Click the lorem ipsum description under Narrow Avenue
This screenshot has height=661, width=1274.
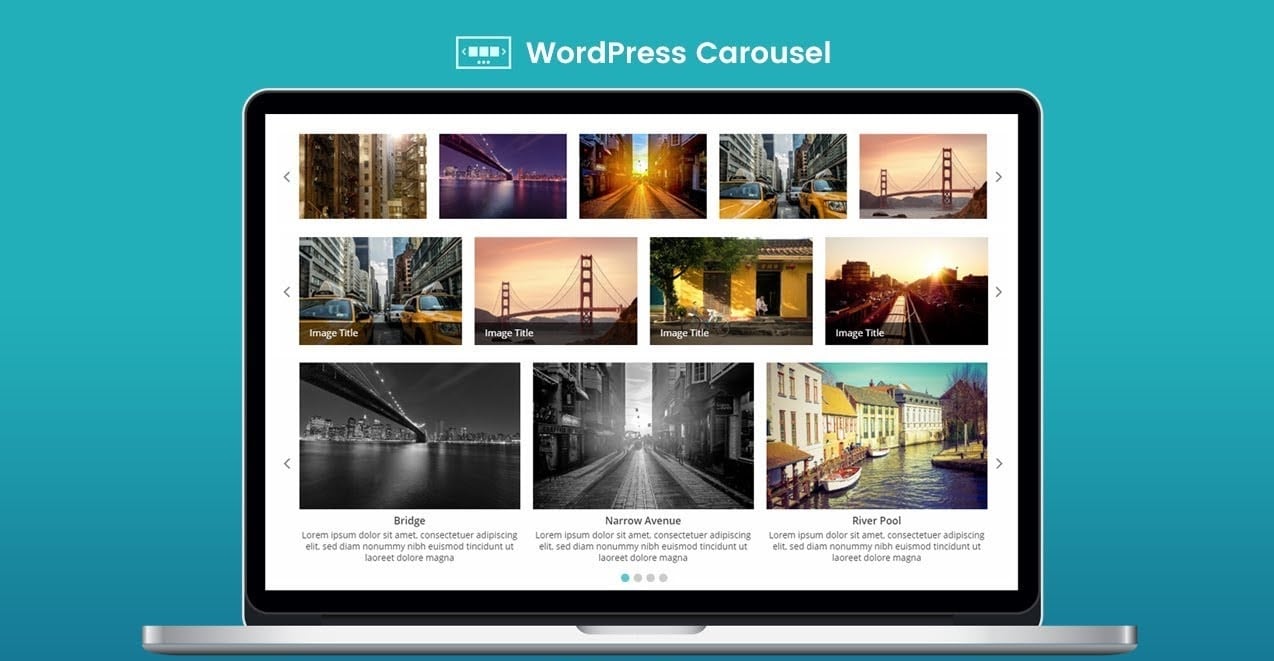click(643, 547)
